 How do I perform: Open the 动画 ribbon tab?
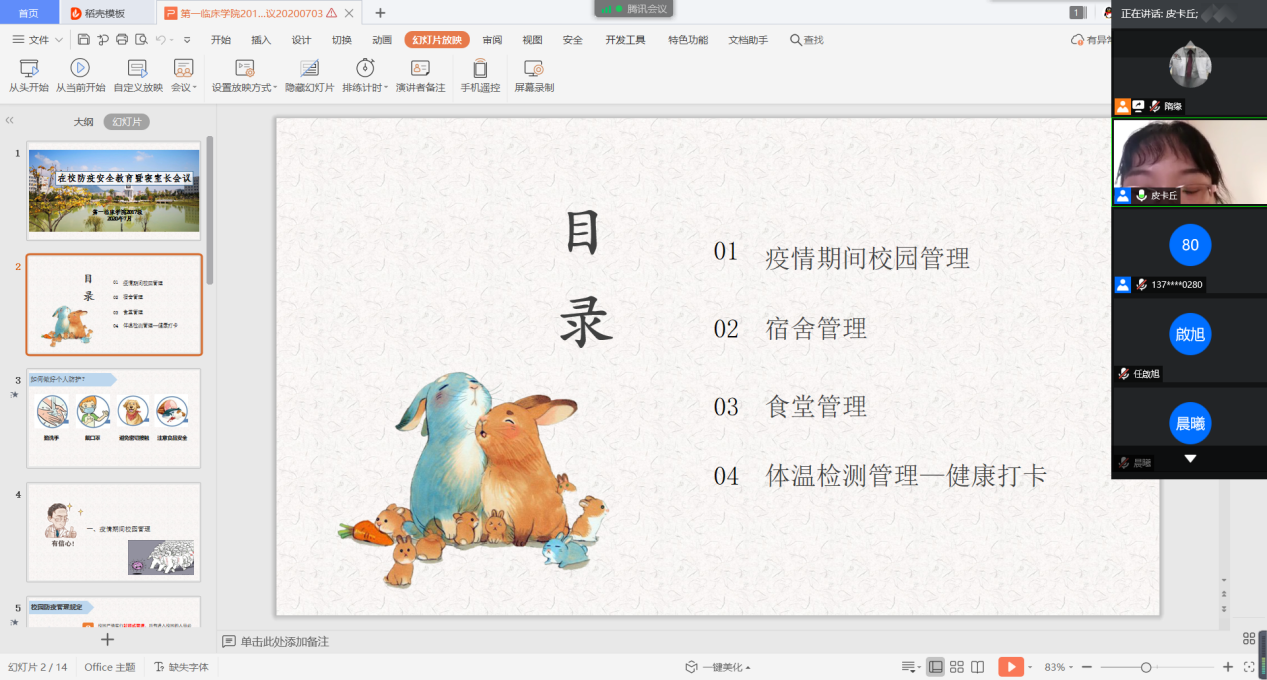[382, 40]
